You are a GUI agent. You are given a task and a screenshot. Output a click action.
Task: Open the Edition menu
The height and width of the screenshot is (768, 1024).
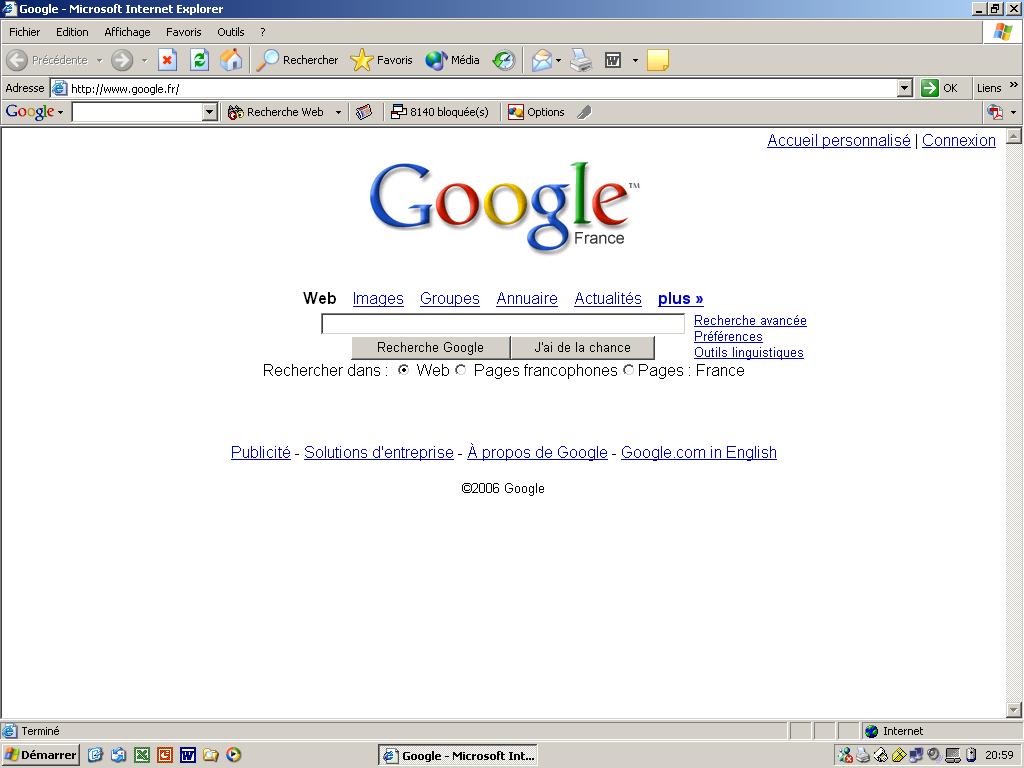72,32
